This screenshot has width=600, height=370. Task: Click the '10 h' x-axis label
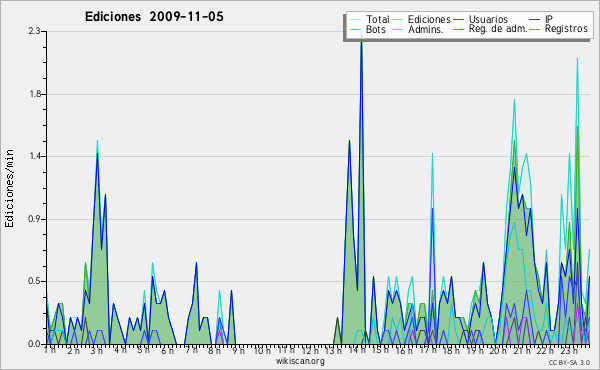262,350
